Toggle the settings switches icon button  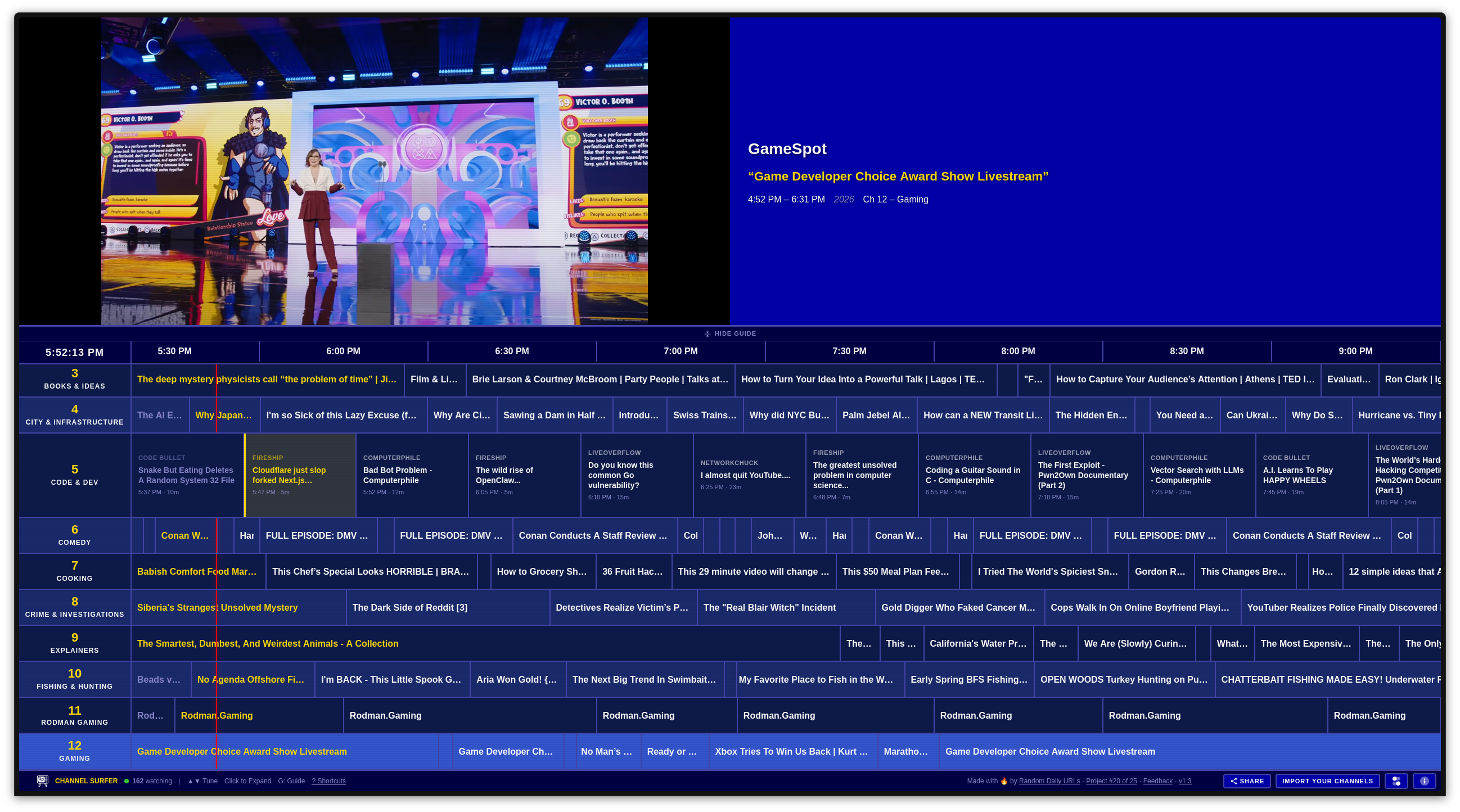coord(1396,781)
